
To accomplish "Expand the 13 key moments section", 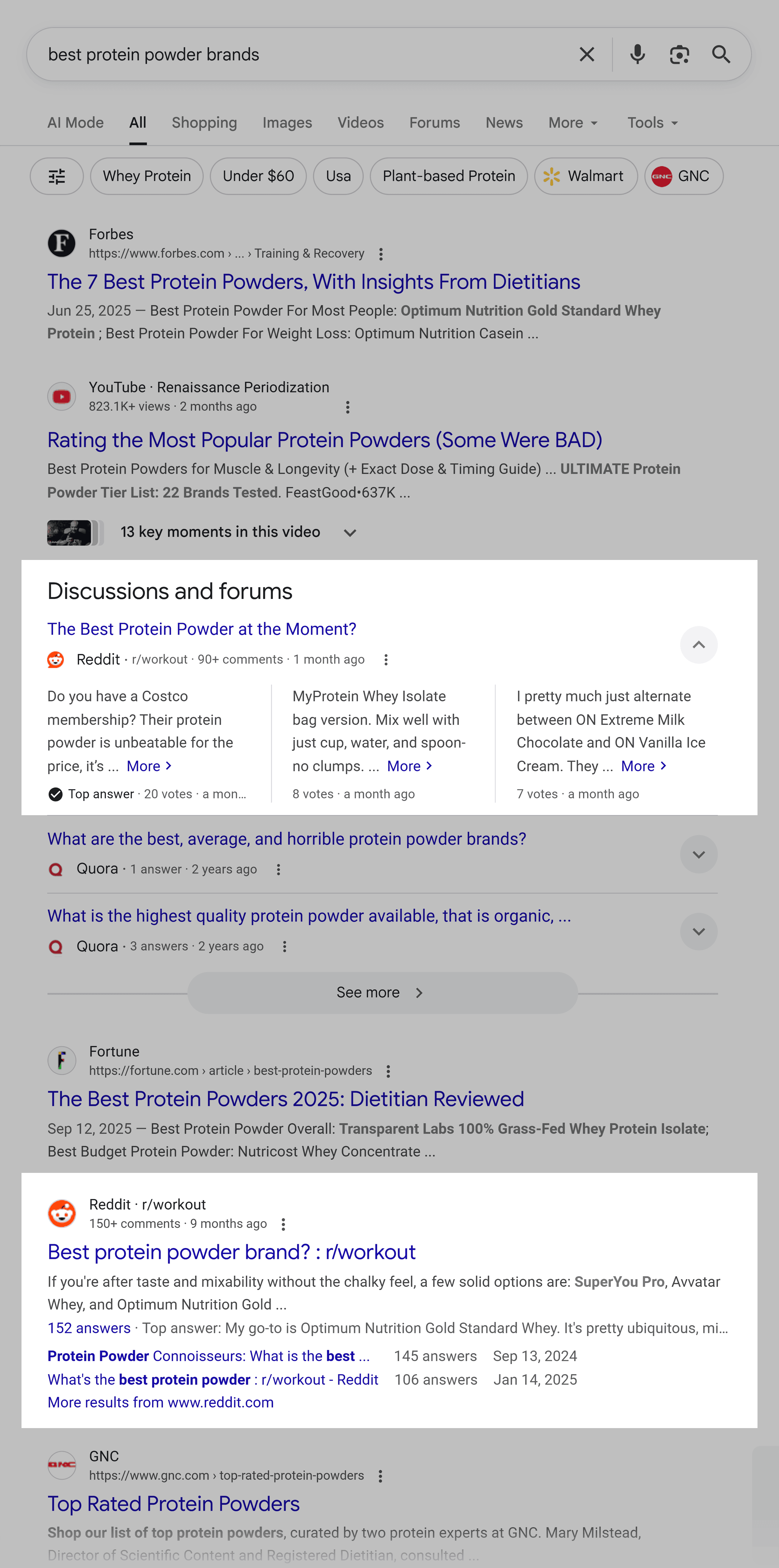I will coord(349,533).
